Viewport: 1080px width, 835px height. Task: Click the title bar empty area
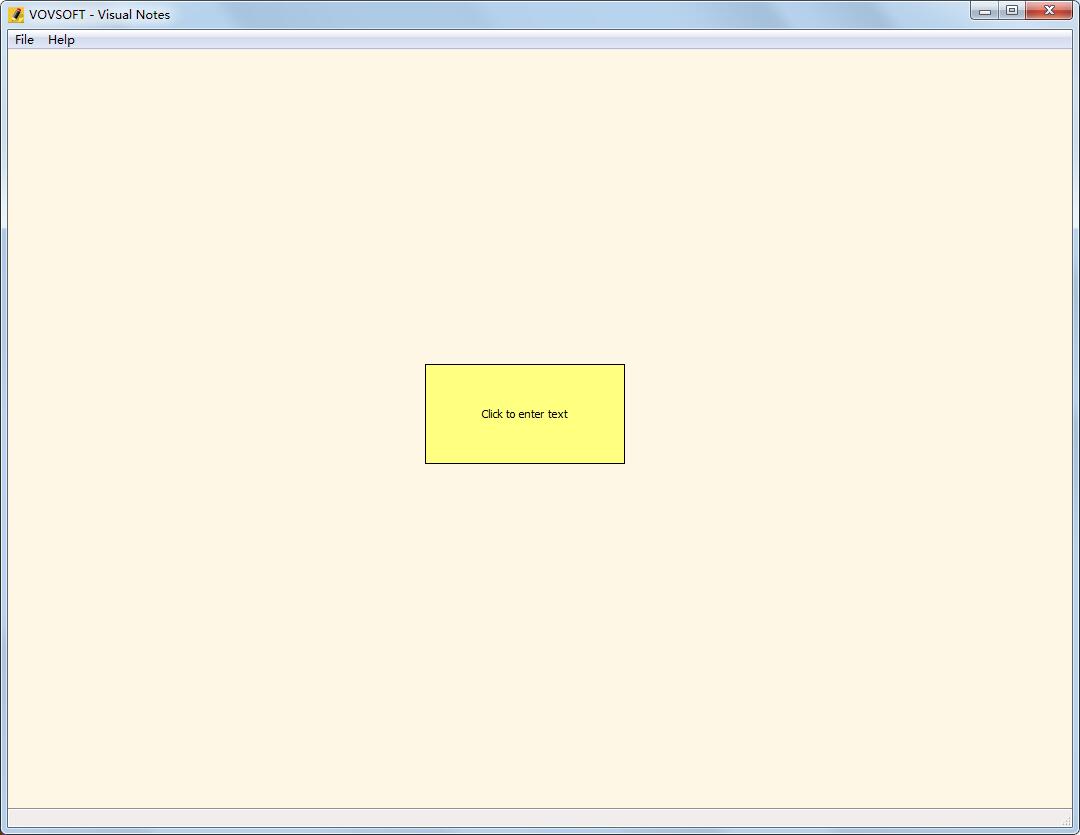coord(565,14)
